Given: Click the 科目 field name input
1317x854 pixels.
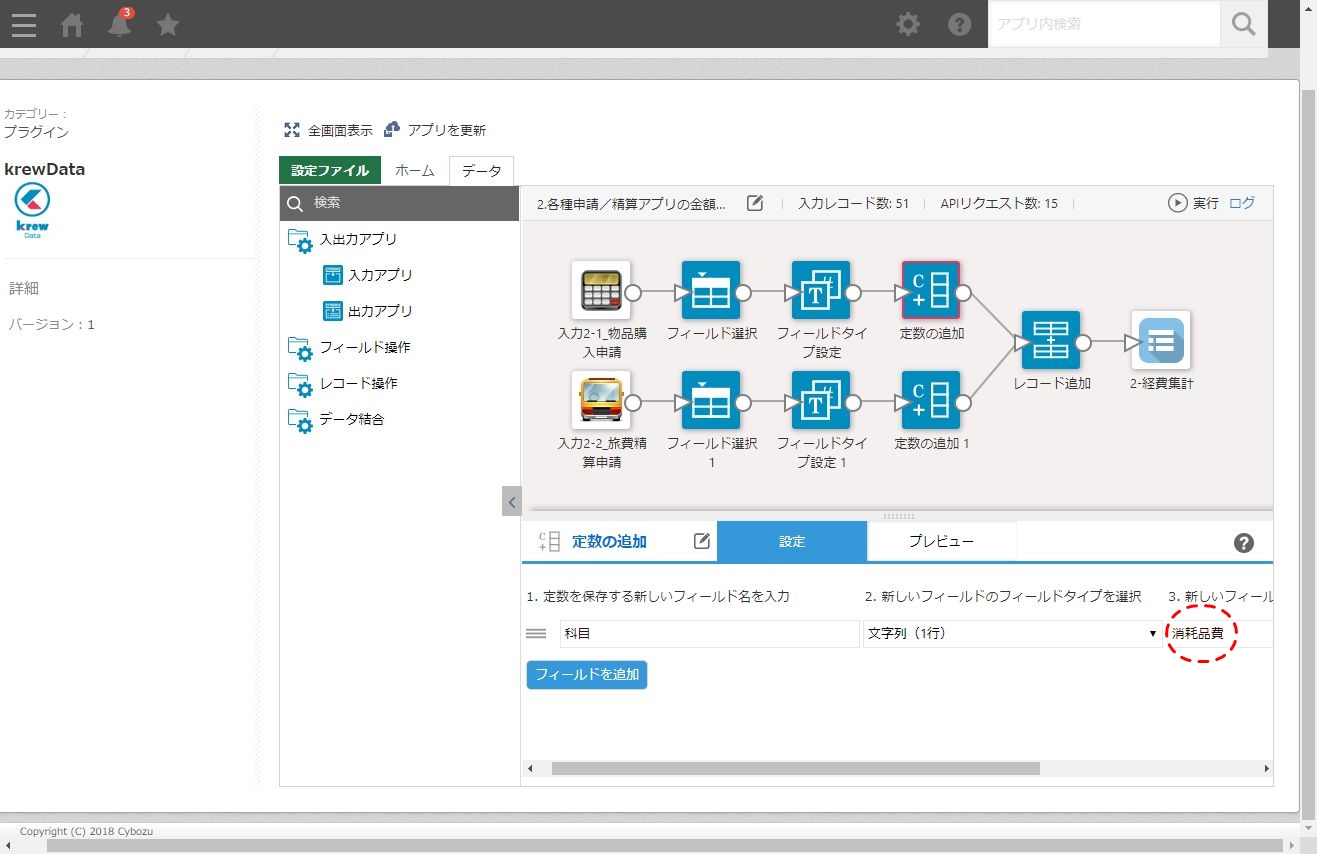Looking at the screenshot, I should (x=709, y=633).
